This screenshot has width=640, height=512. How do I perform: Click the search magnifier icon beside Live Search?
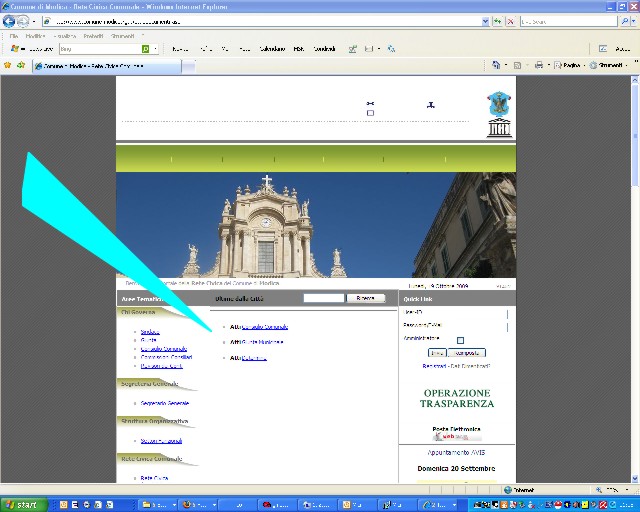coord(624,21)
